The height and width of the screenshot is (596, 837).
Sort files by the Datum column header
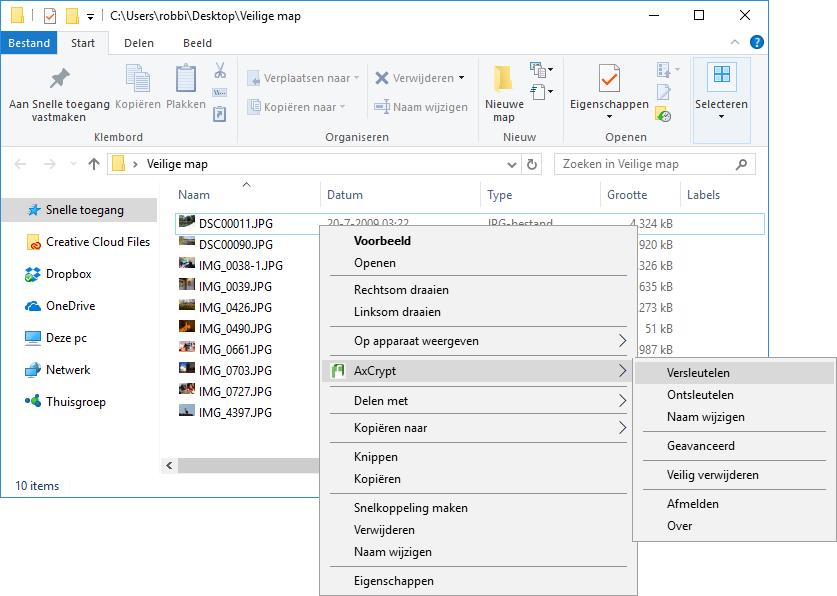[345, 195]
